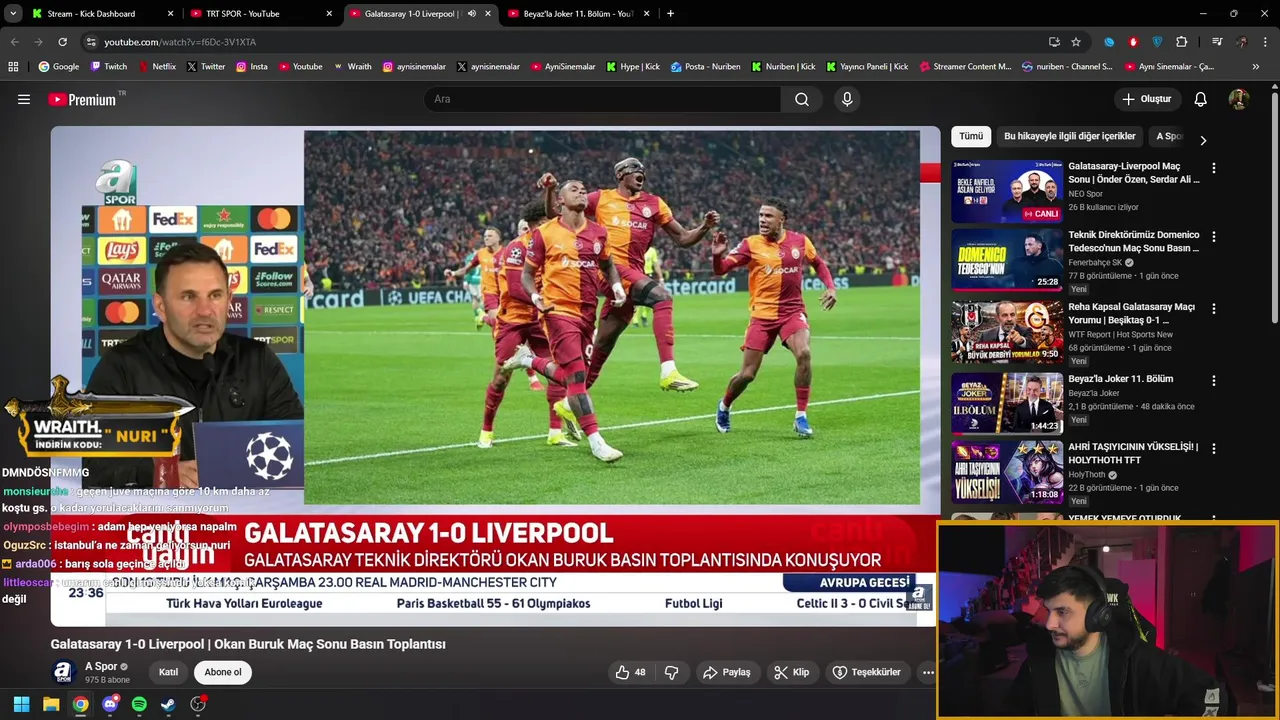Start voice search with the microphone
1280x720 pixels.
coord(847,99)
